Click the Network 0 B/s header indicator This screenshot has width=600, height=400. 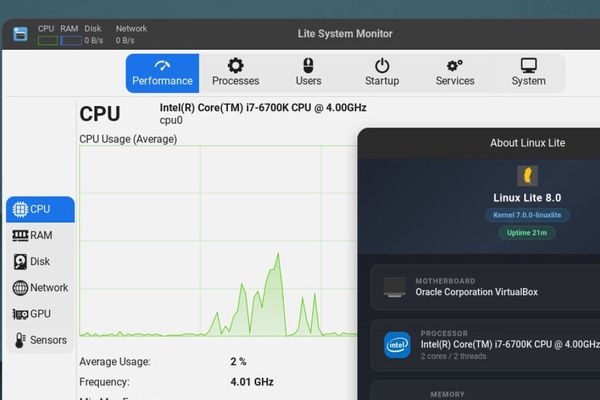125,40
